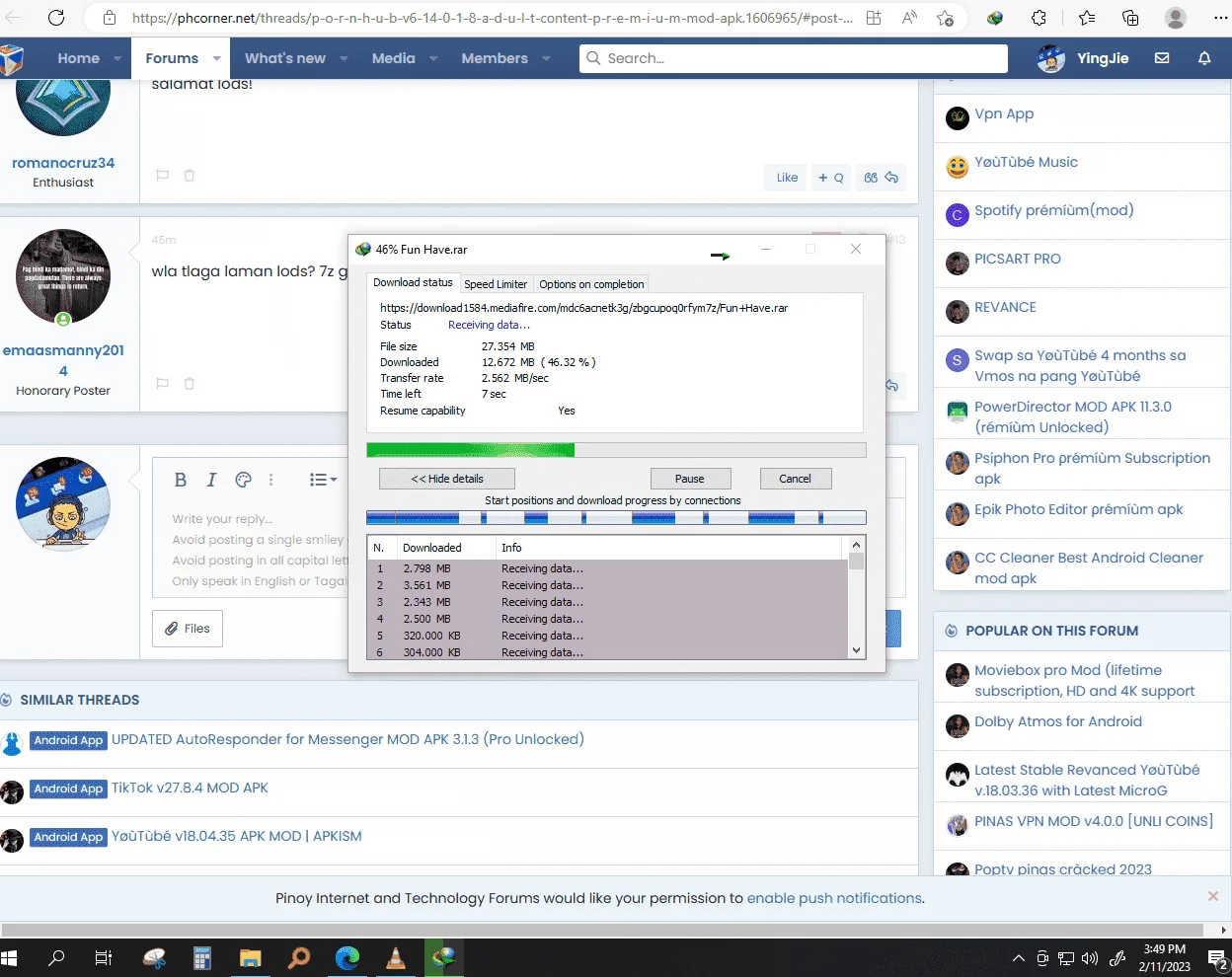Open romanocruz34's profile name
This screenshot has height=977, width=1232.
point(63,163)
